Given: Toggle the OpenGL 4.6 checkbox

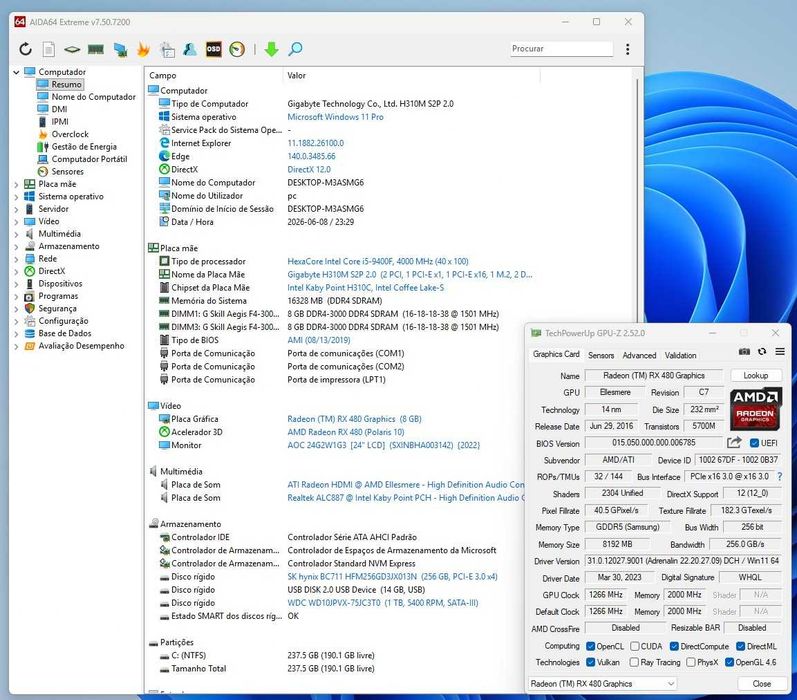Looking at the screenshot, I should [729, 662].
